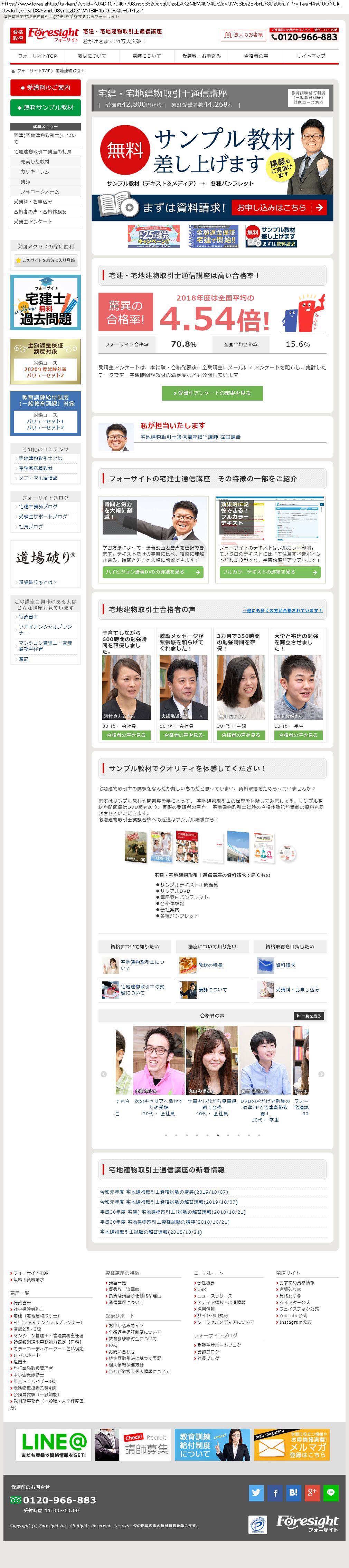This screenshot has width=349, height=1568.
Task: Click 法人のお客様 button in header
Action: pos(244,35)
